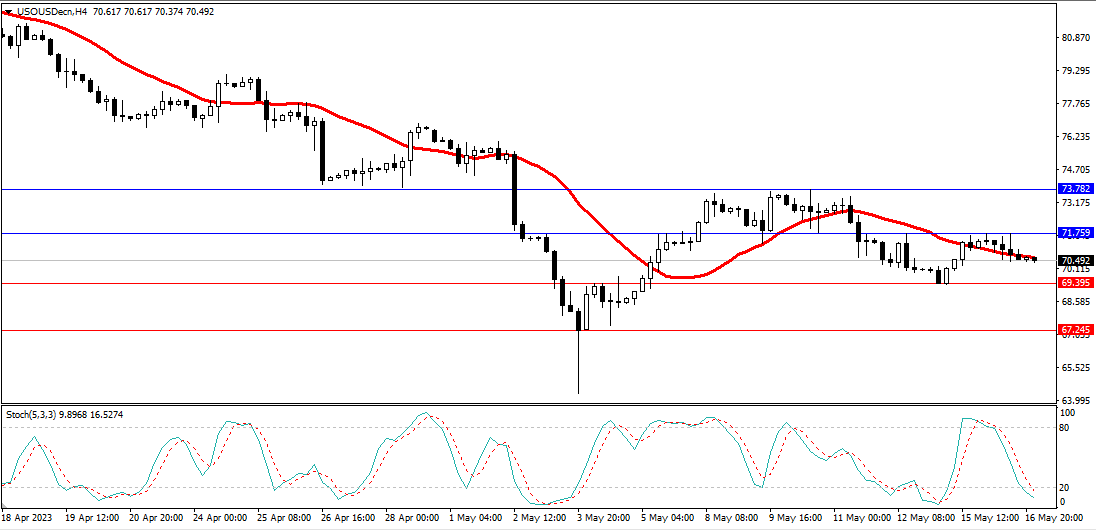Select the 67.245 horizontal support line
The height and width of the screenshot is (530, 1096).
point(528,329)
